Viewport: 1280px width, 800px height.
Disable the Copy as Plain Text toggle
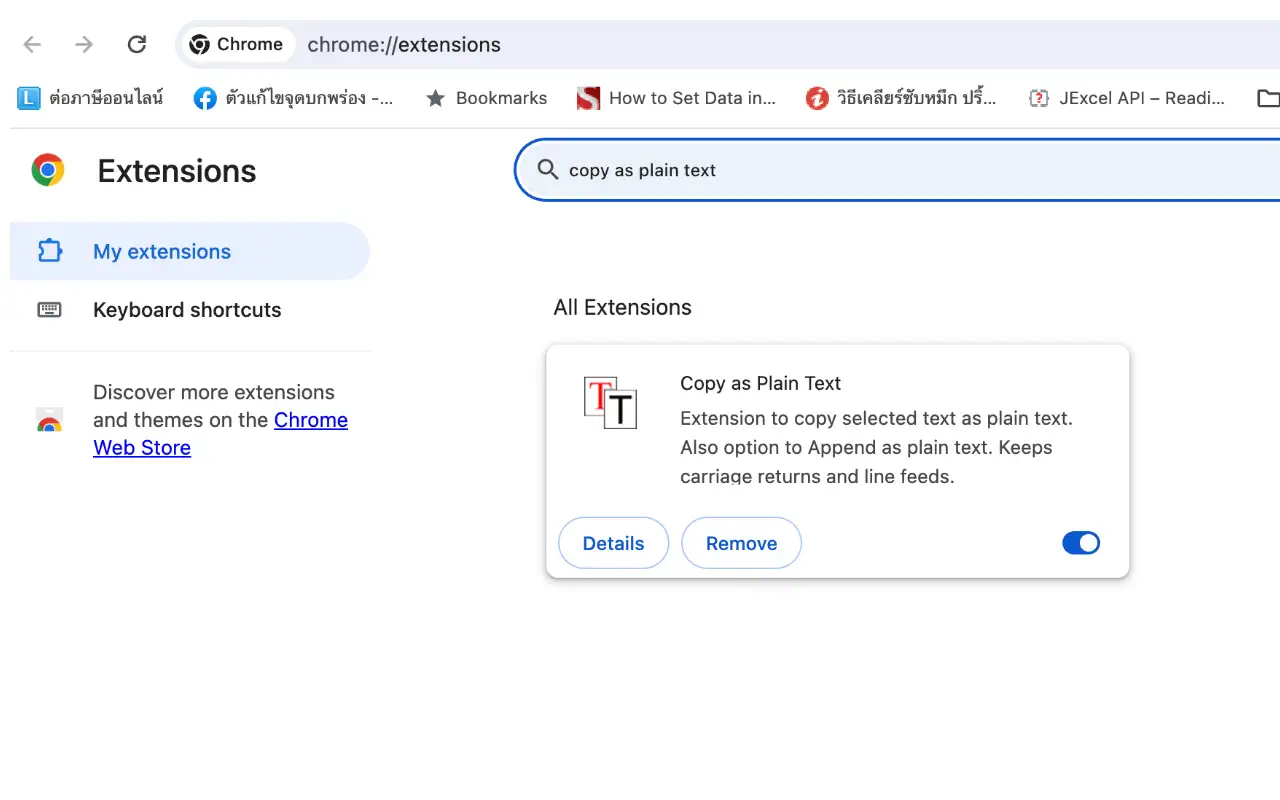click(1081, 543)
